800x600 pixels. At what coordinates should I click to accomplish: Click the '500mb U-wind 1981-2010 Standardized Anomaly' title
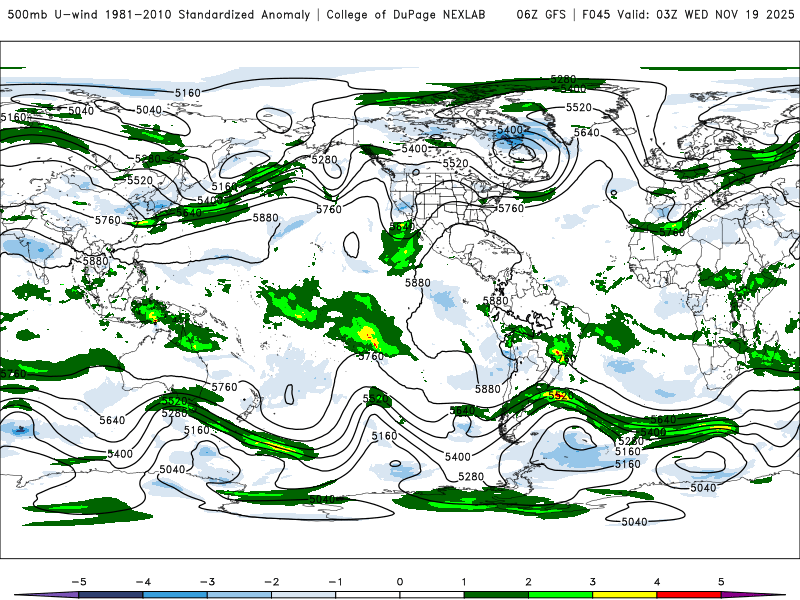(x=159, y=14)
